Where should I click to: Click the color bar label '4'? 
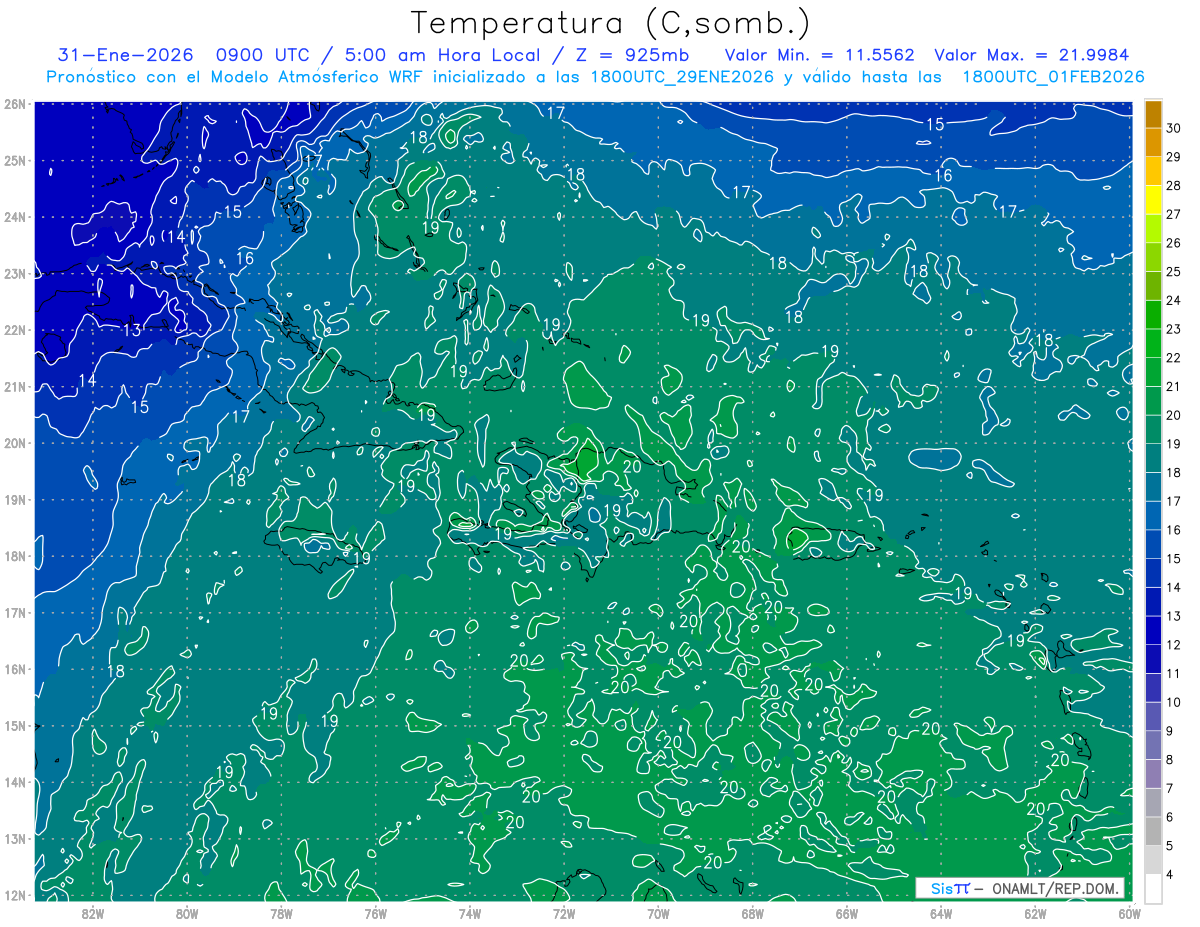coord(1169,875)
